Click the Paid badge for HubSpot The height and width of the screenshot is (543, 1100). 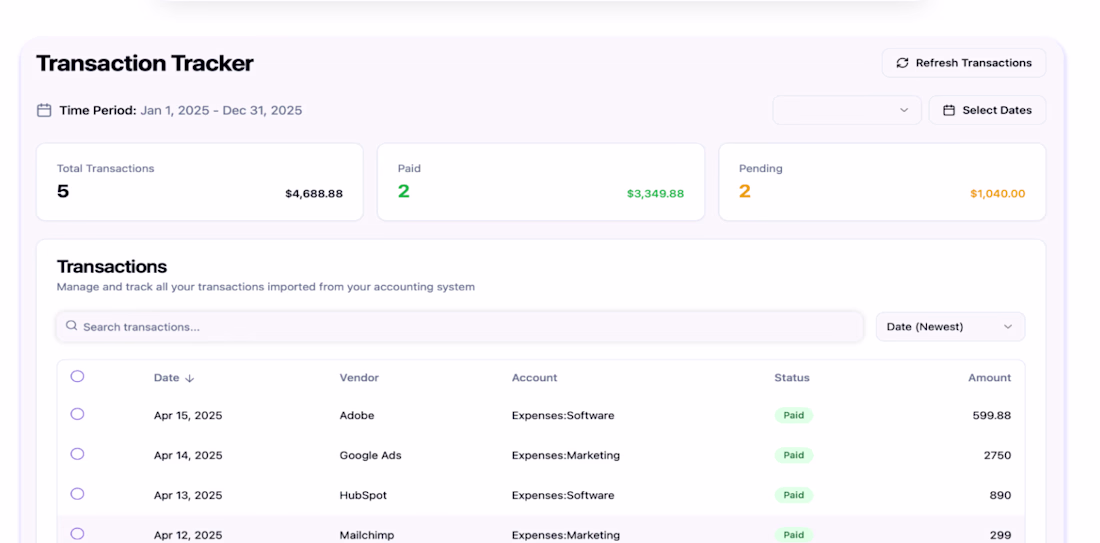coord(793,495)
